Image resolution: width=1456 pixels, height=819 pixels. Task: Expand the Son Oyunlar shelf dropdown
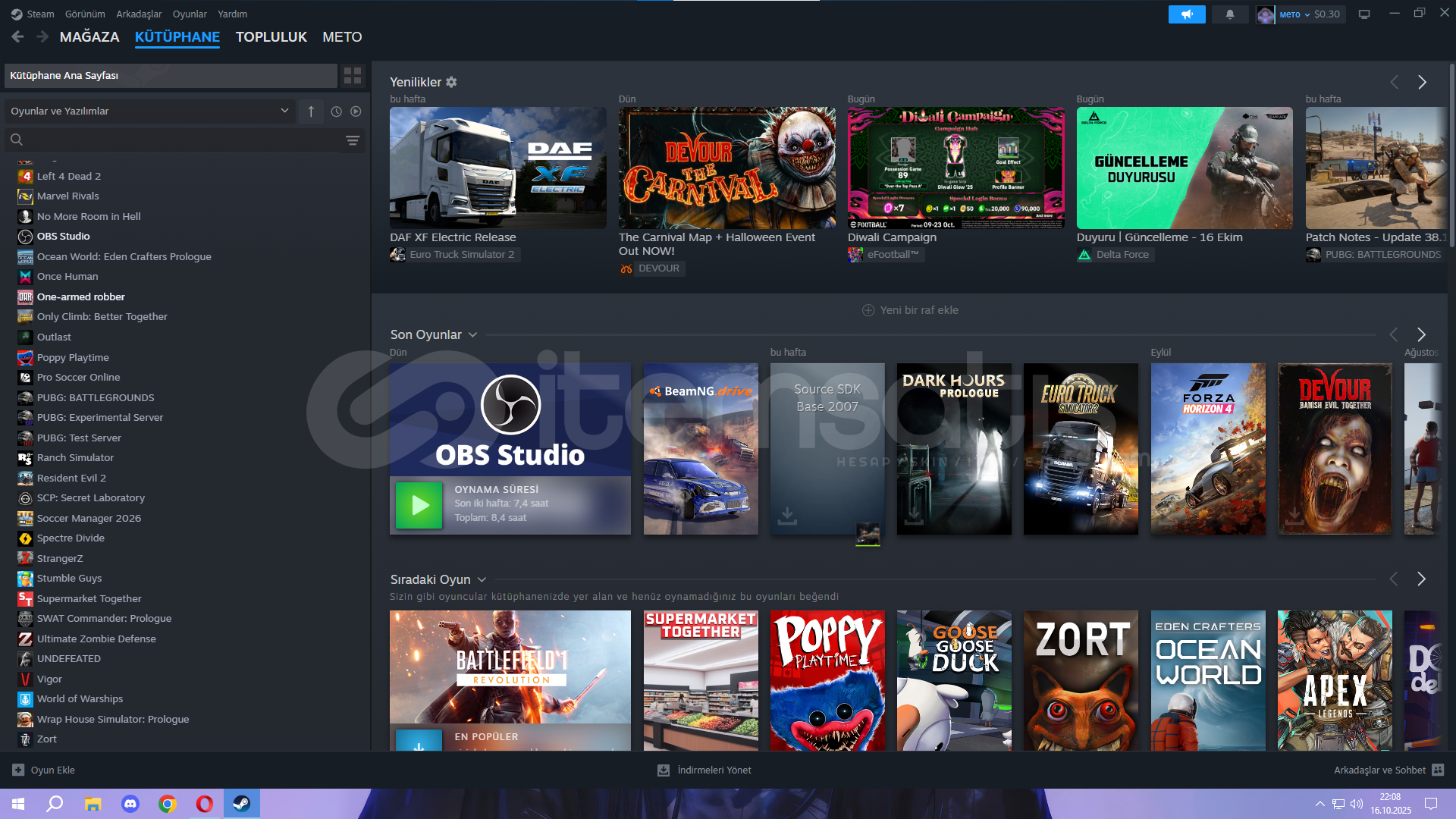[472, 334]
